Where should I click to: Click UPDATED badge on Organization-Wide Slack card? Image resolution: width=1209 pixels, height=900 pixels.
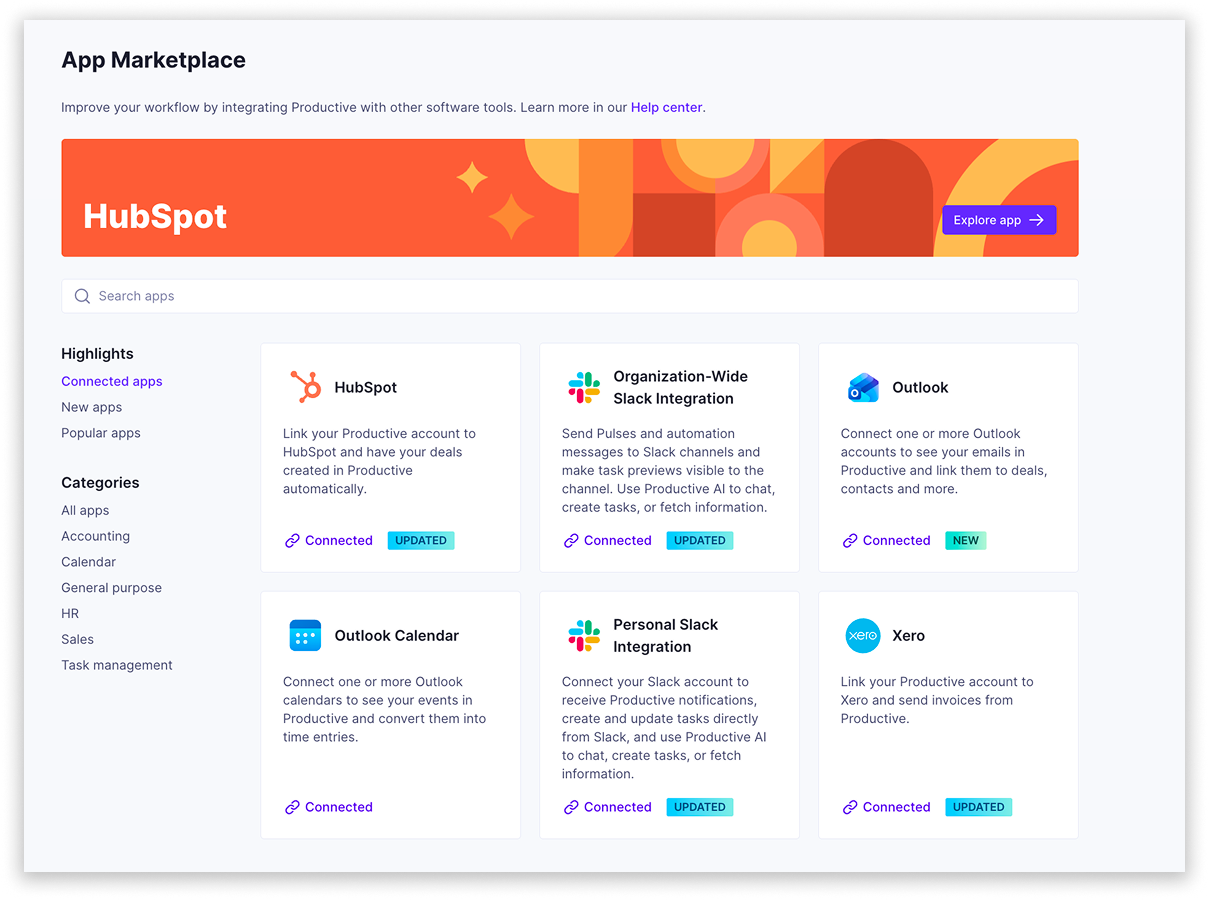click(x=700, y=540)
